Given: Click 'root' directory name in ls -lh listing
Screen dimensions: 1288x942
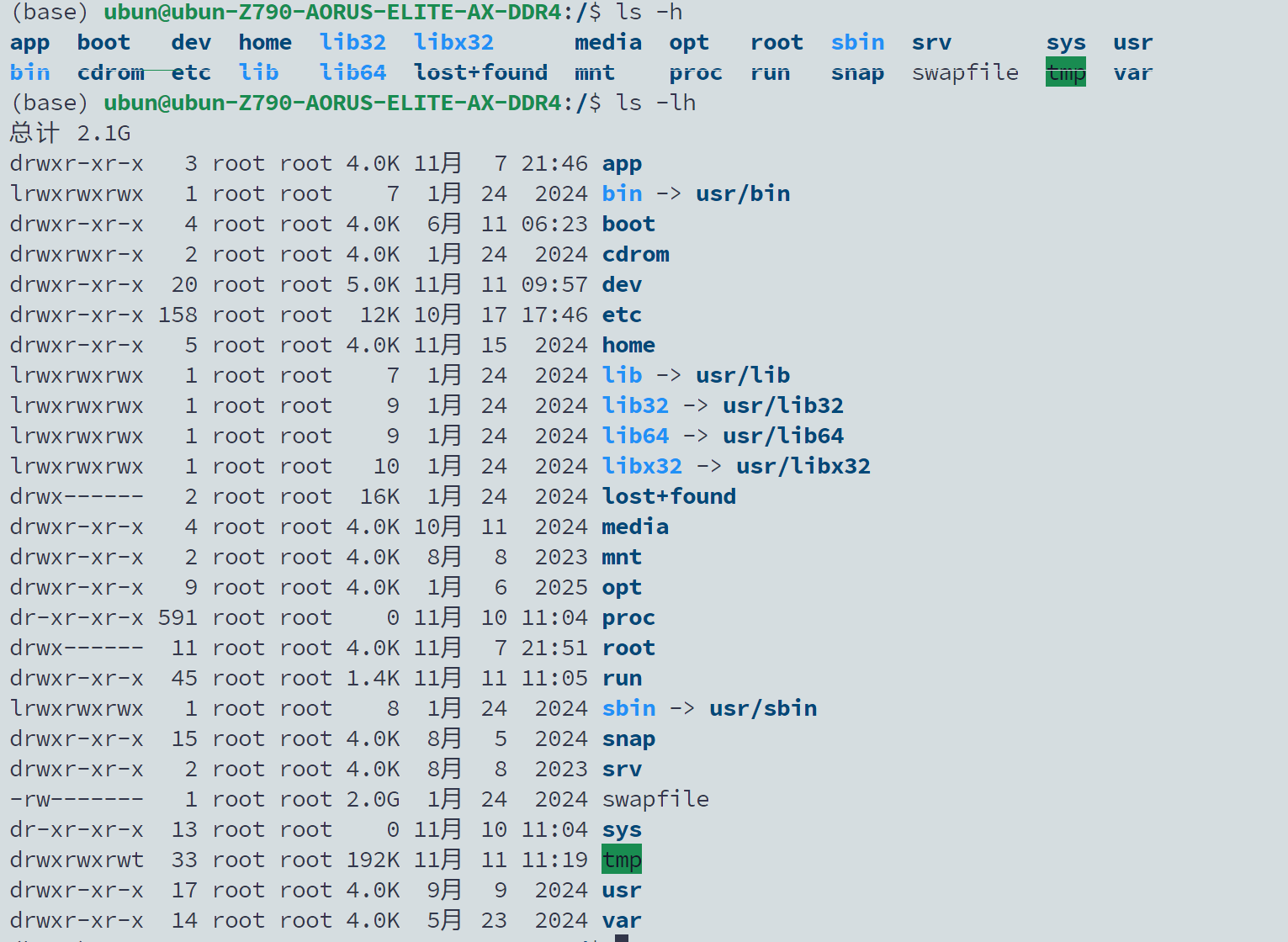Looking at the screenshot, I should pyautogui.click(x=629, y=648).
